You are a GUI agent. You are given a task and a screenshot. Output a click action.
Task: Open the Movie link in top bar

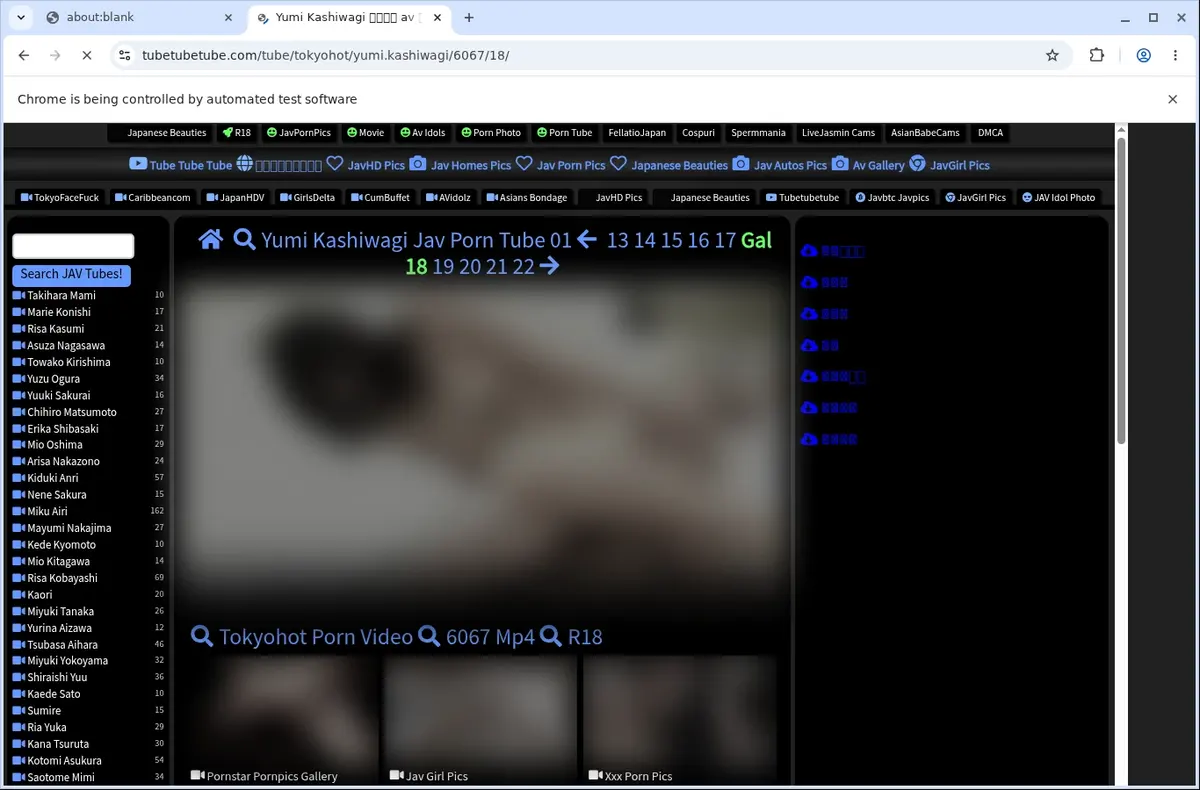[365, 132]
